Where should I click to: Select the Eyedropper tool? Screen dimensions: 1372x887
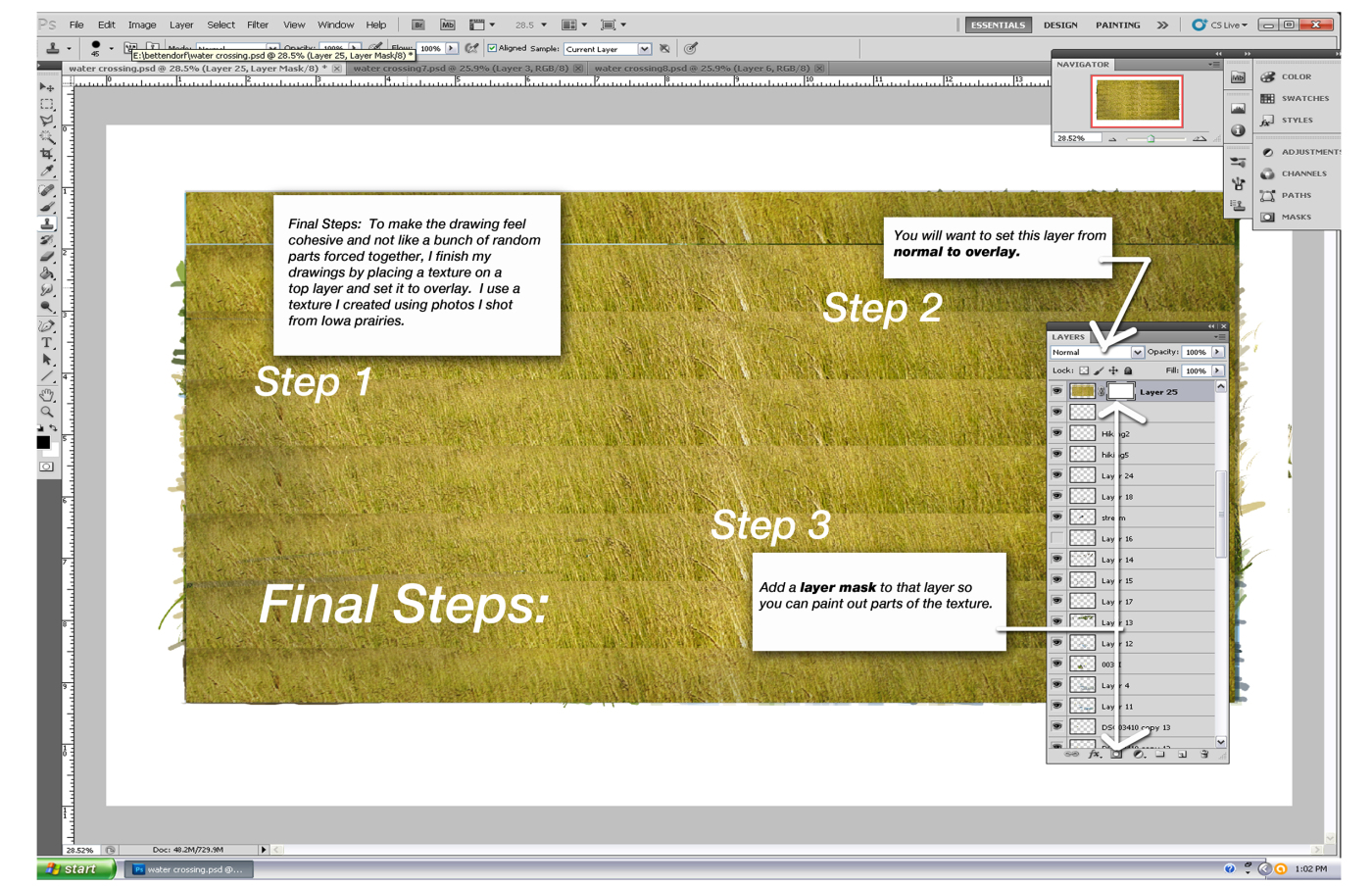(46, 172)
